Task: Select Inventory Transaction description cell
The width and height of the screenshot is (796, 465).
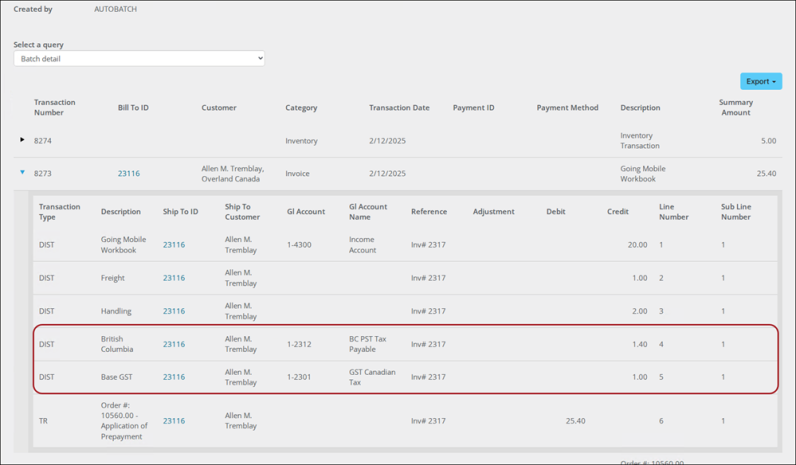Action: [640, 141]
